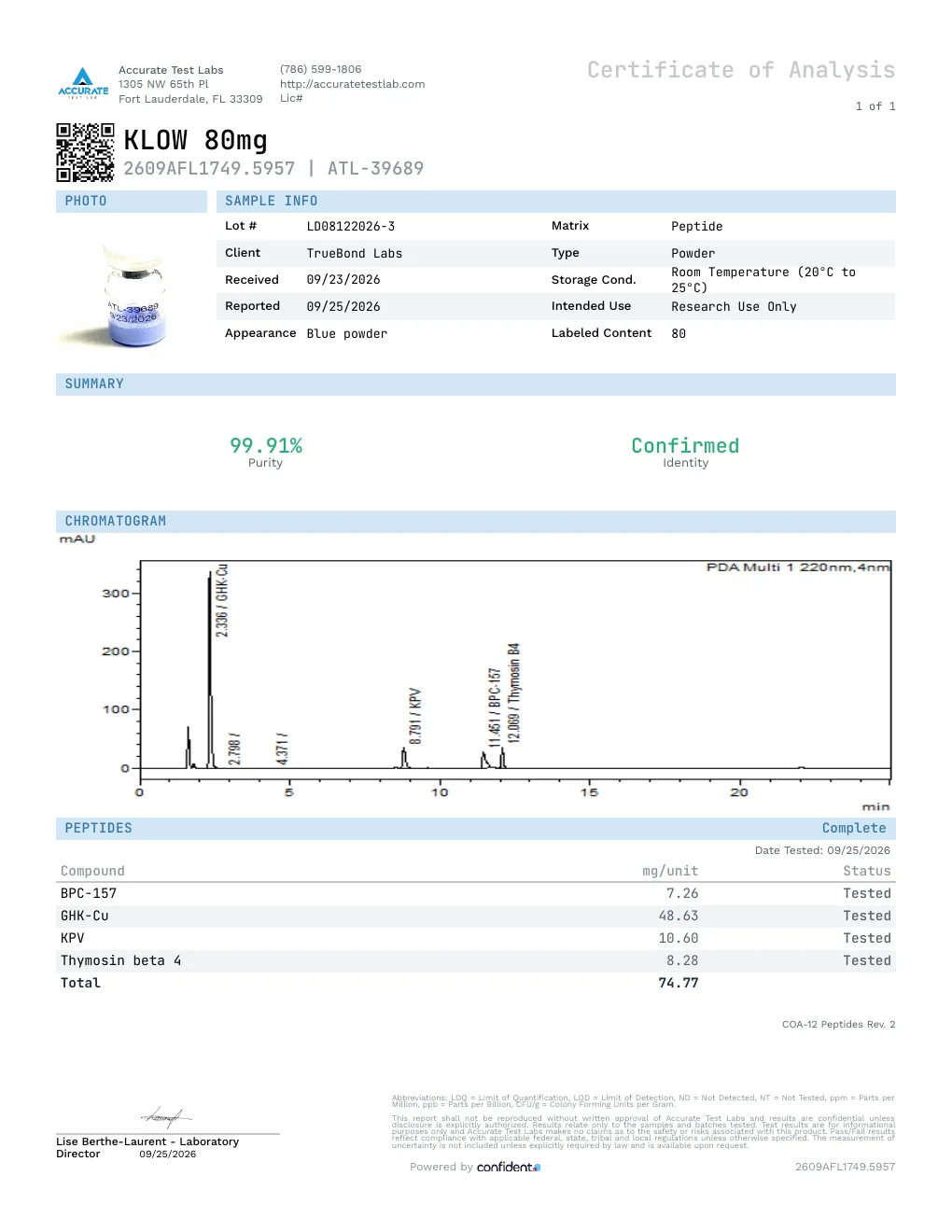Select the sample ID 2609AFL1749.5957 | ATL-39689
This screenshot has width=952, height=1232.
tap(273, 168)
